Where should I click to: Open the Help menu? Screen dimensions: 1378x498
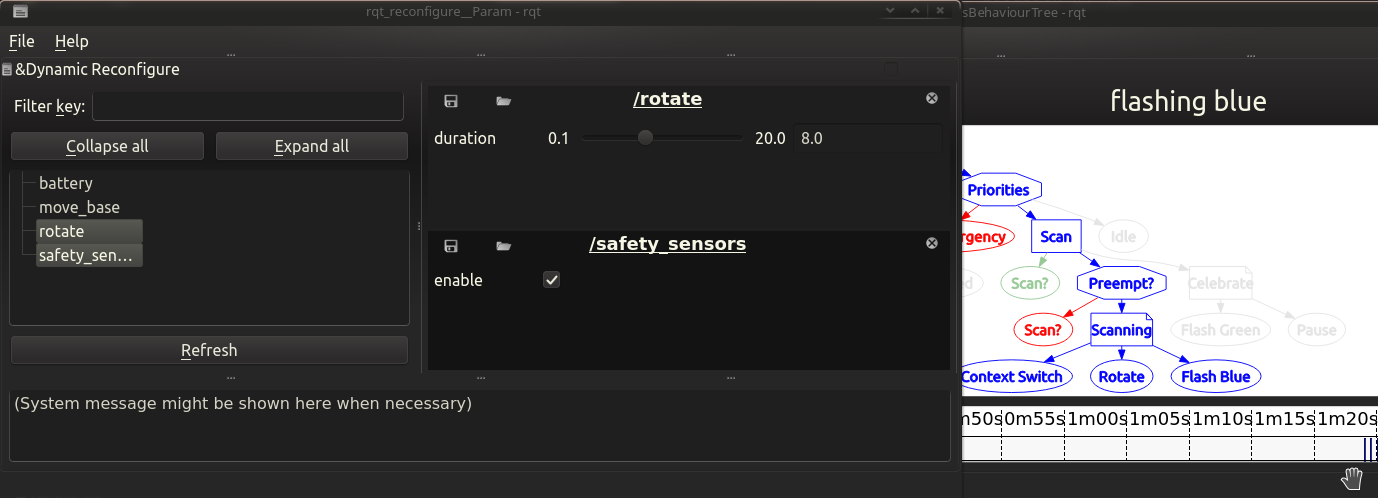coord(72,41)
